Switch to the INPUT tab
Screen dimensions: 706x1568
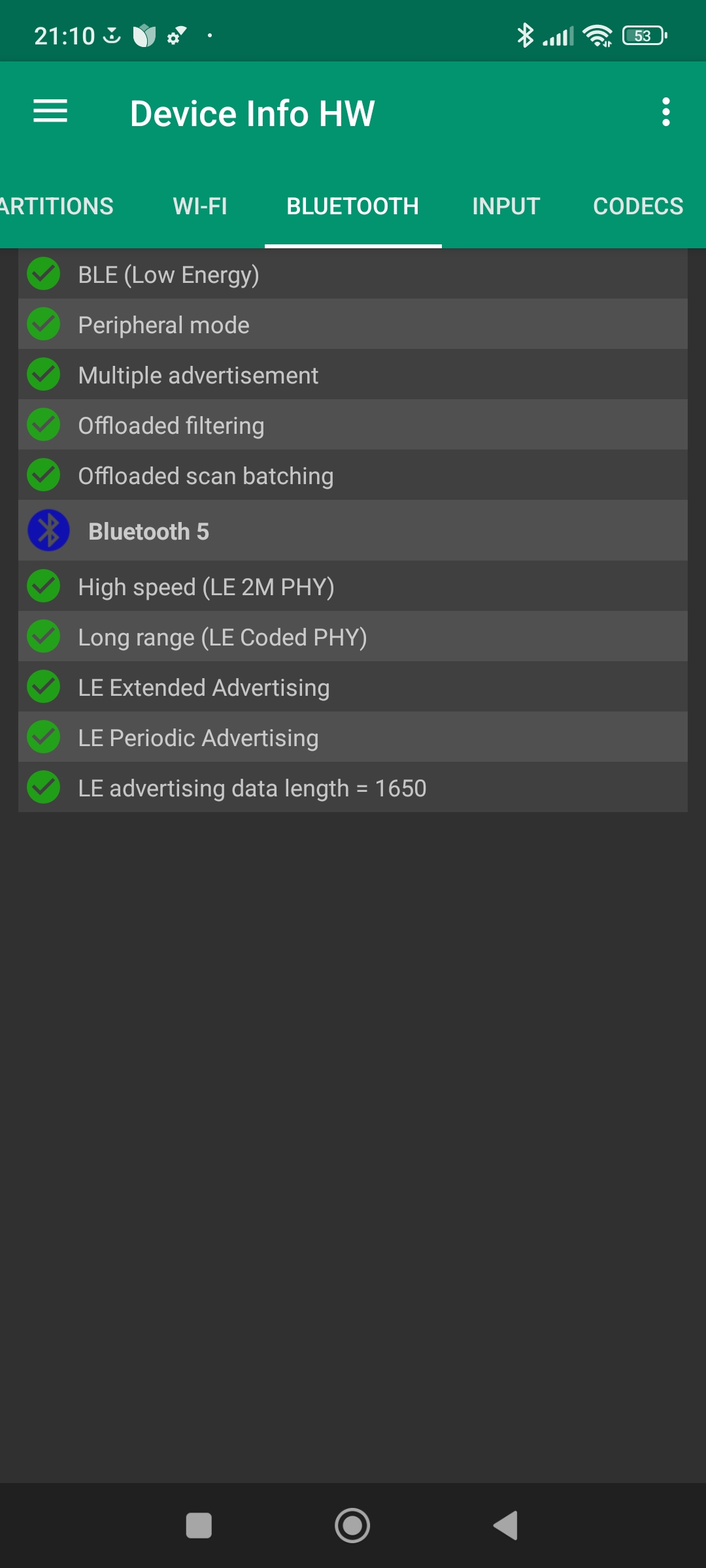(x=506, y=206)
